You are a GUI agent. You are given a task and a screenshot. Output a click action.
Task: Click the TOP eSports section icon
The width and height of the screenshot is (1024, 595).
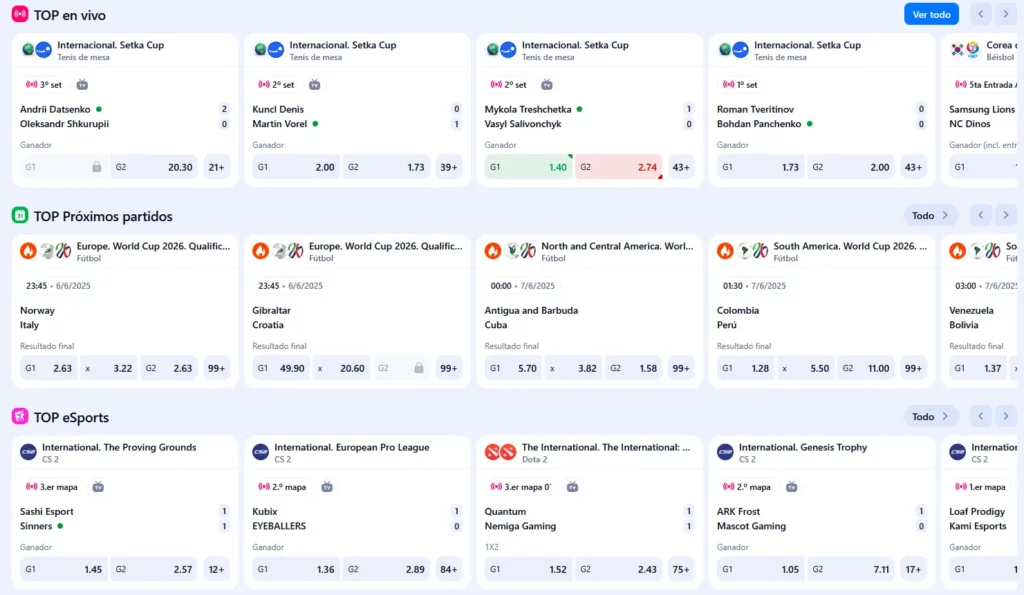(20, 416)
